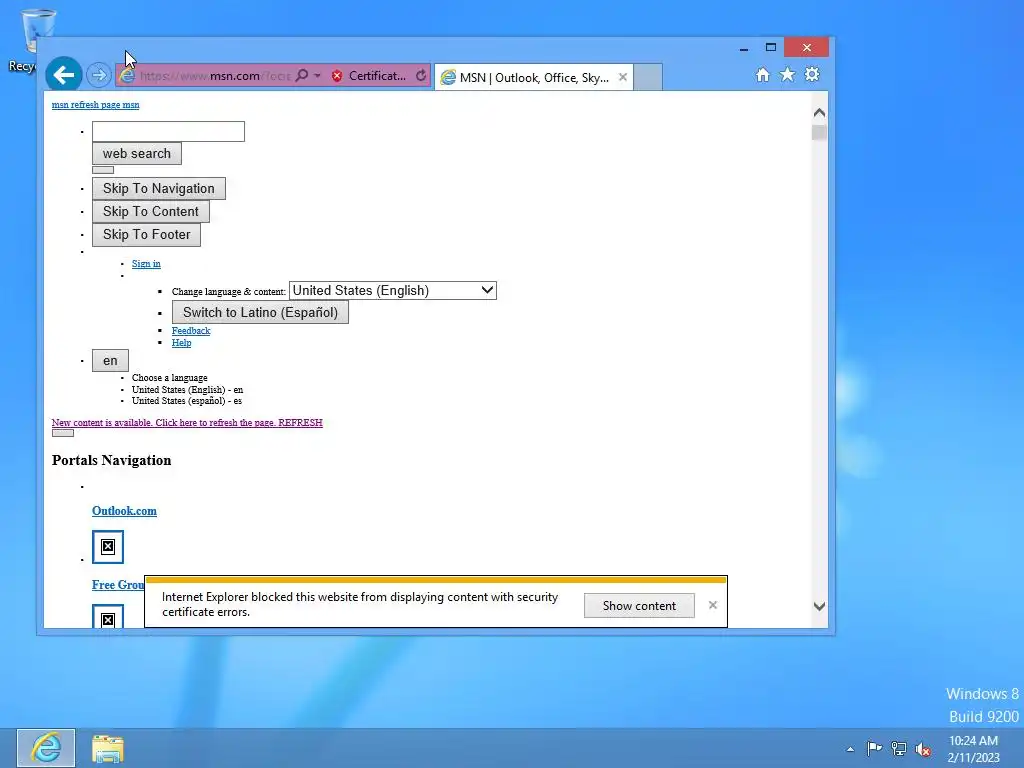The height and width of the screenshot is (768, 1024).
Task: Click Switch to Latino (Español) button
Action: 260,312
